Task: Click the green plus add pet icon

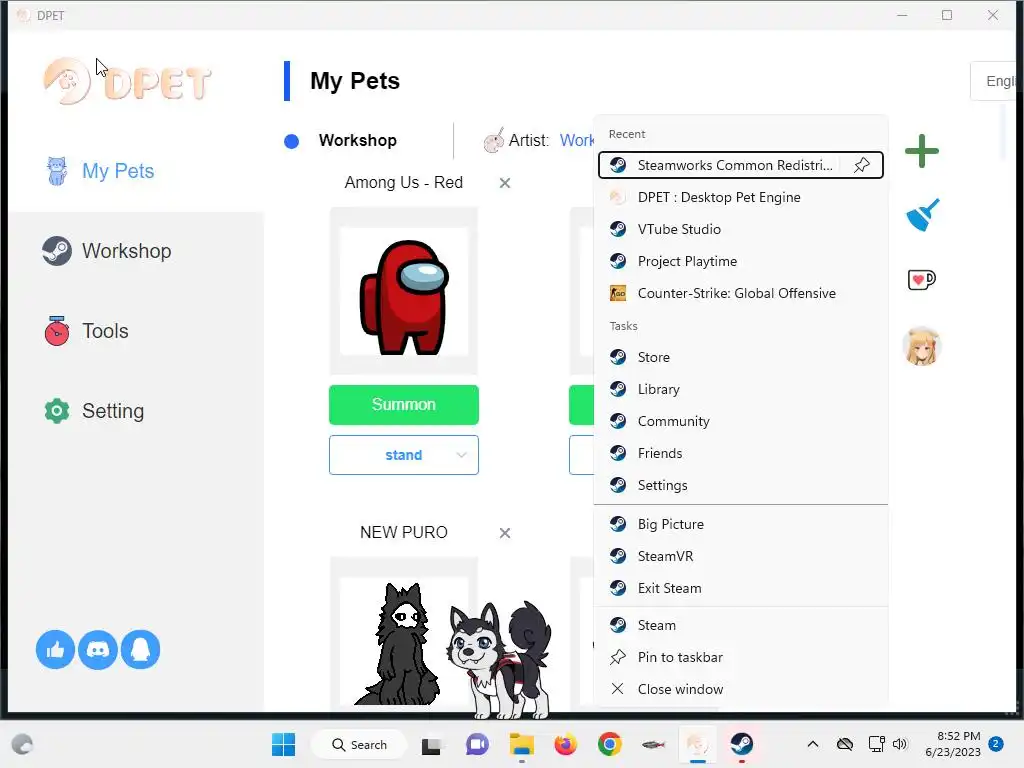Action: [x=921, y=151]
